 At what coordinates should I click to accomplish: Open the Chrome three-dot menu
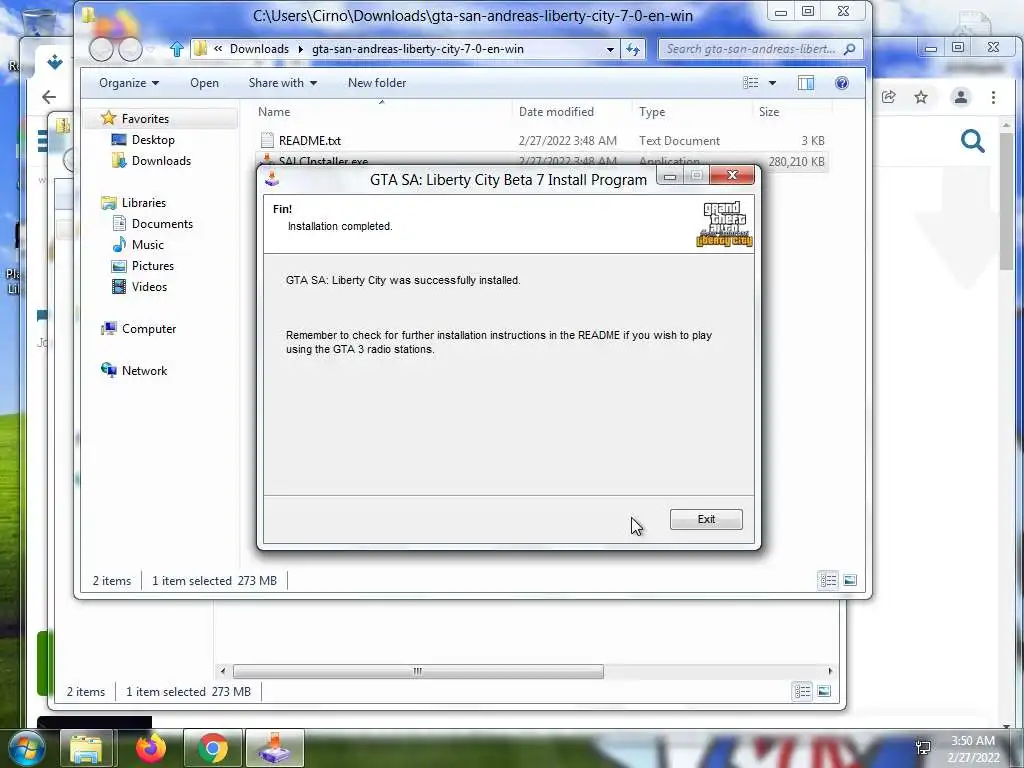[x=993, y=97]
